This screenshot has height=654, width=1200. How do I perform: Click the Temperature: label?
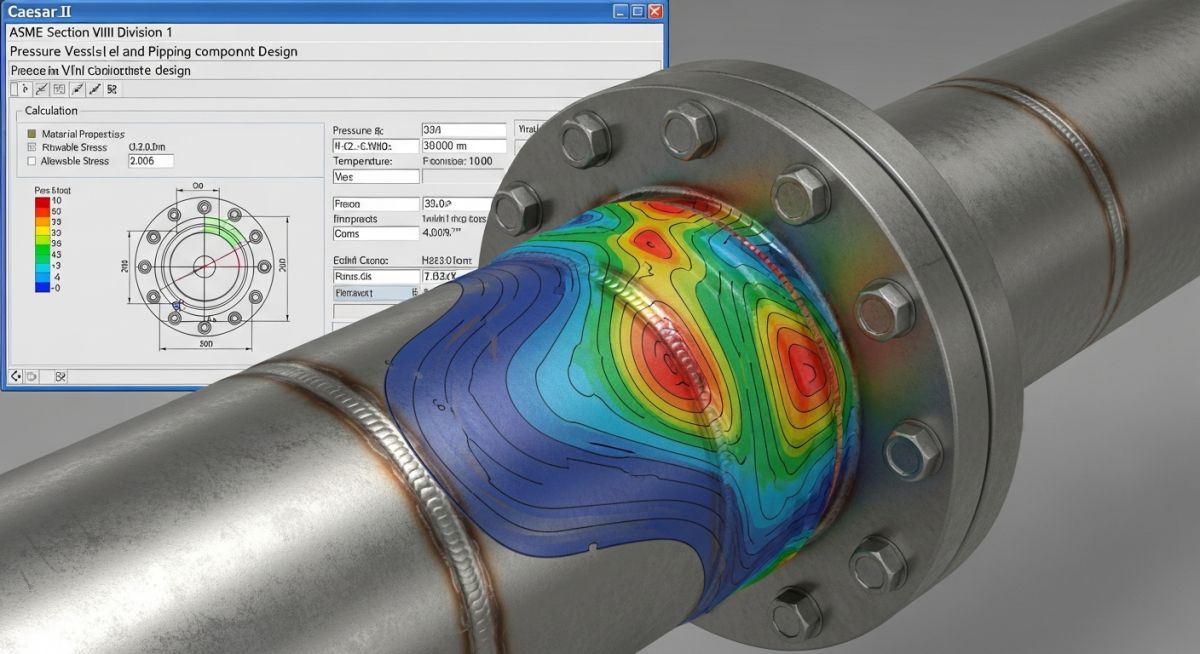tap(363, 161)
